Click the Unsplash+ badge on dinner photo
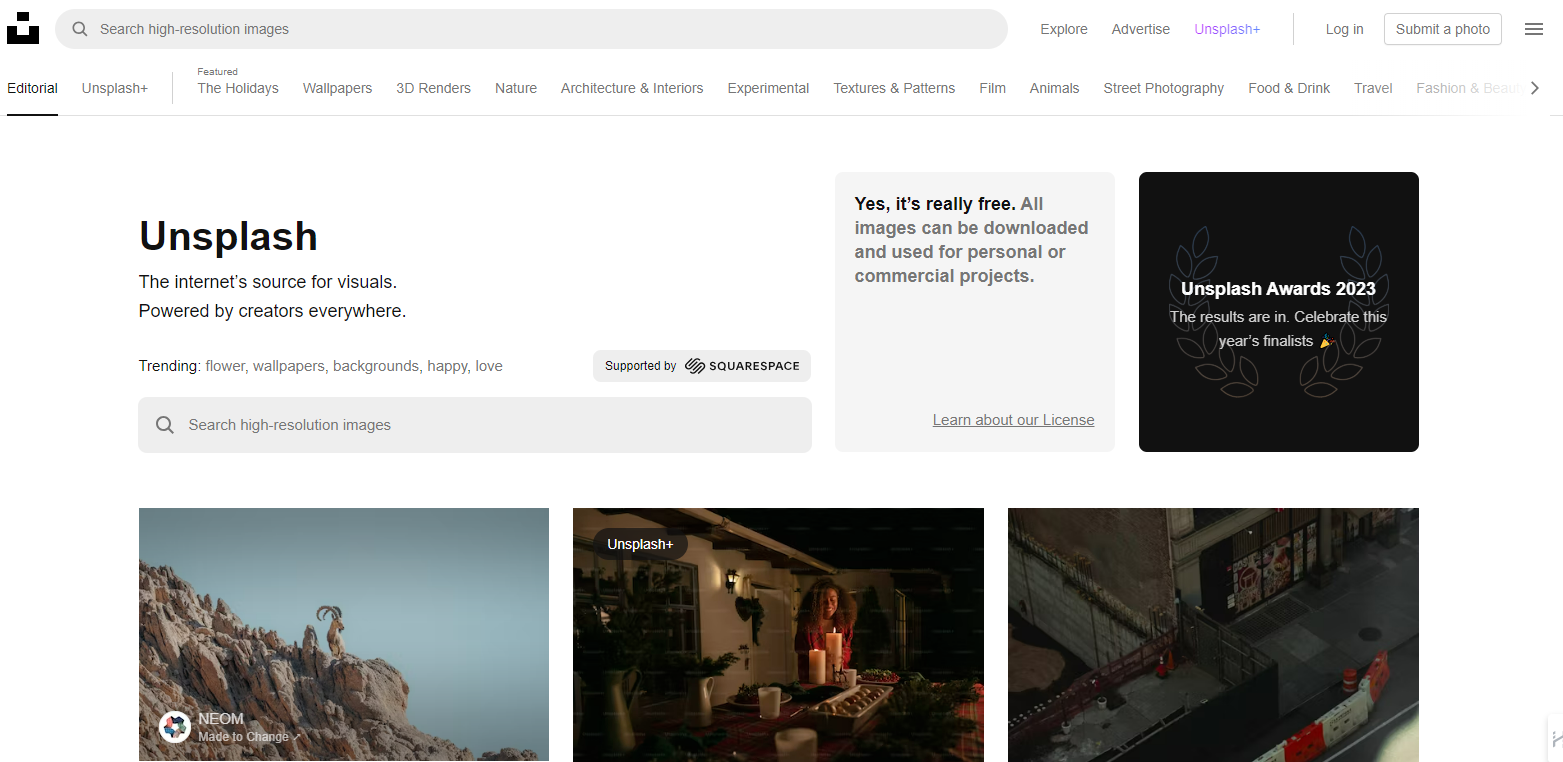 [x=640, y=544]
